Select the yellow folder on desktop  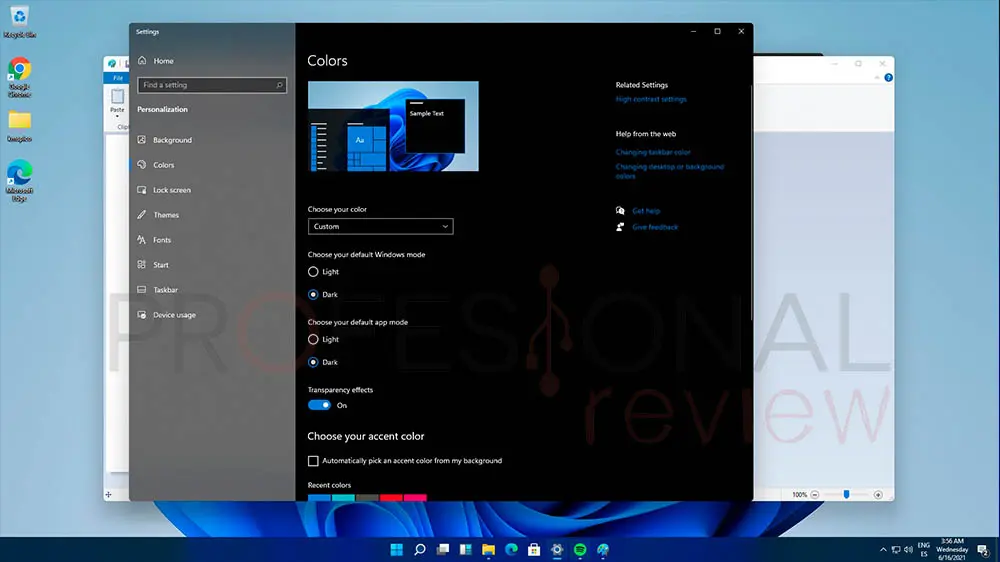[x=19, y=126]
